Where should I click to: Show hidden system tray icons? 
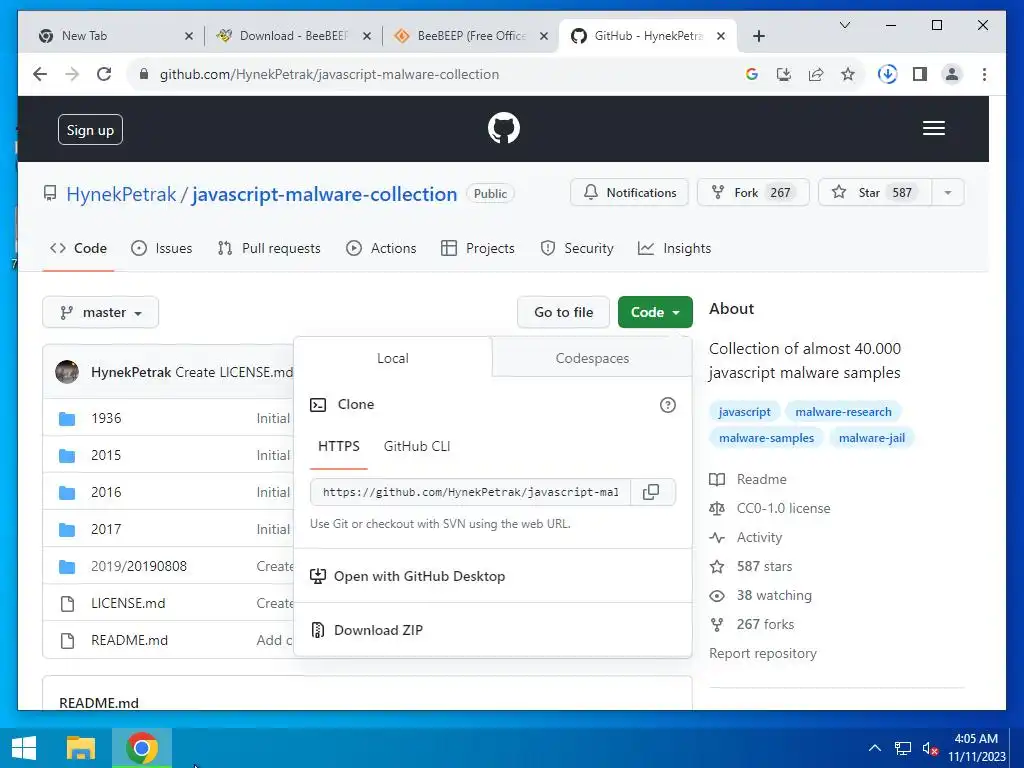click(x=874, y=748)
